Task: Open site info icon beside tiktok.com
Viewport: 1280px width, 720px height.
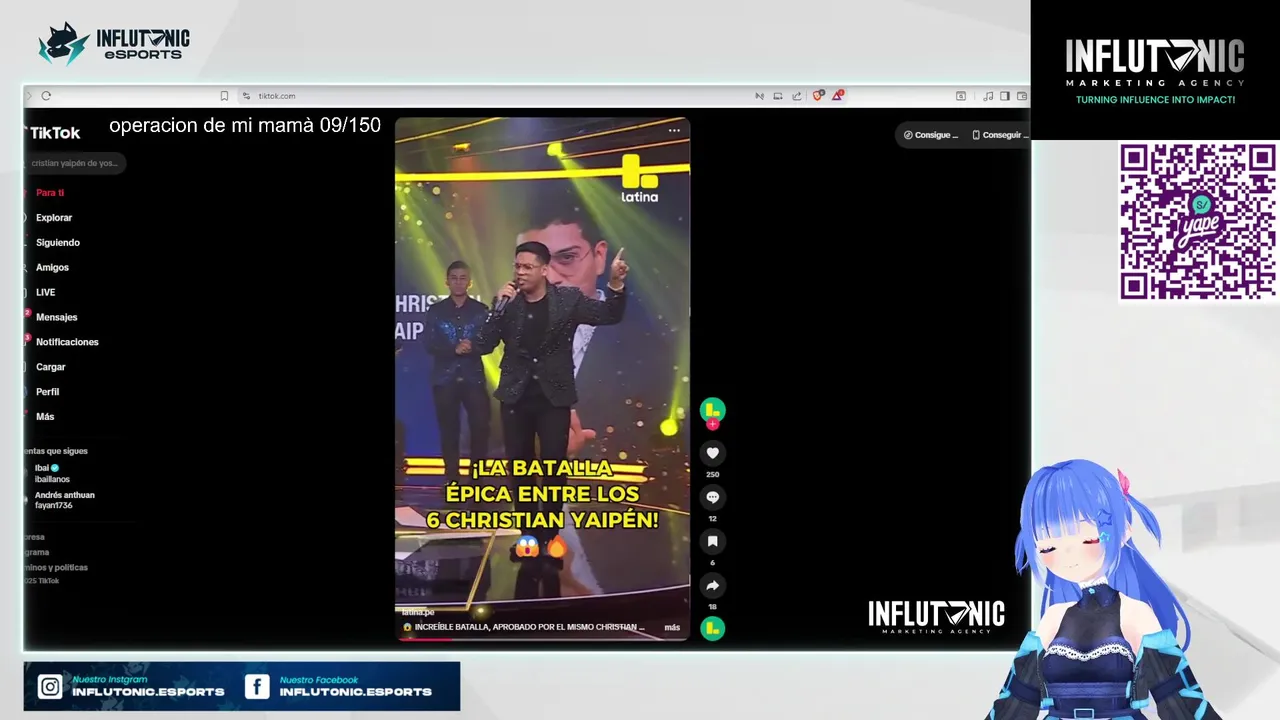Action: click(x=246, y=96)
